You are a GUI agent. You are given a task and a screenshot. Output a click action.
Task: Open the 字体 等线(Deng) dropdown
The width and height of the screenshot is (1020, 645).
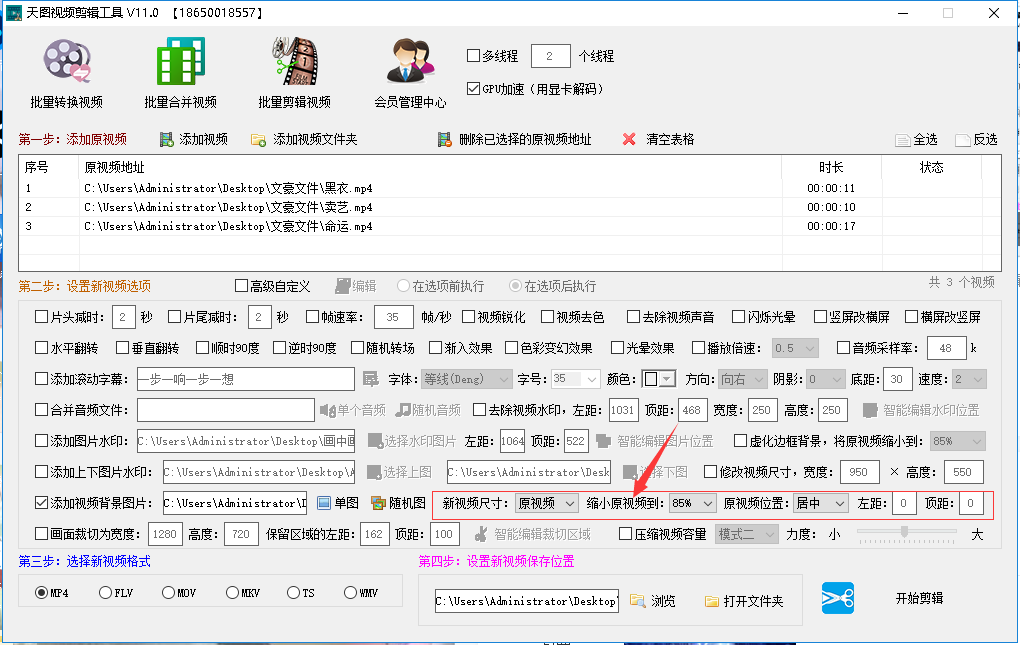[466, 379]
